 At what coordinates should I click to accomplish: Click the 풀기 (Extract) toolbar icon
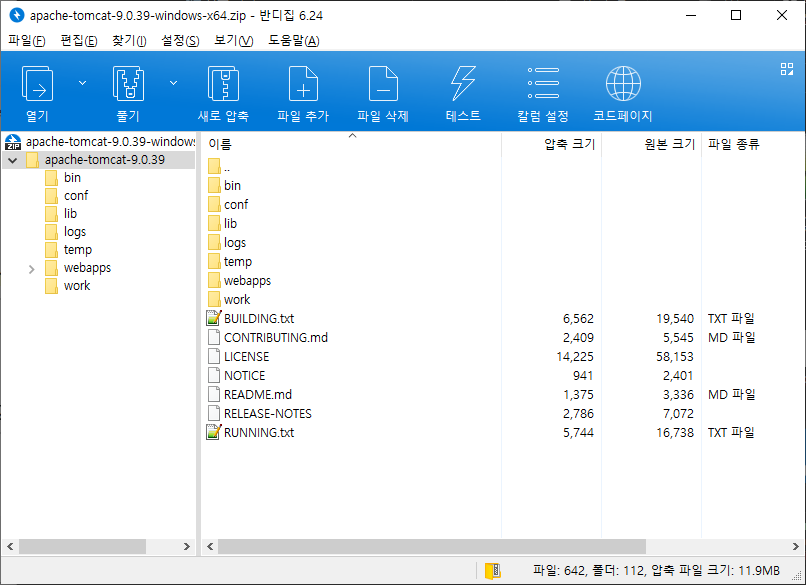[x=128, y=84]
